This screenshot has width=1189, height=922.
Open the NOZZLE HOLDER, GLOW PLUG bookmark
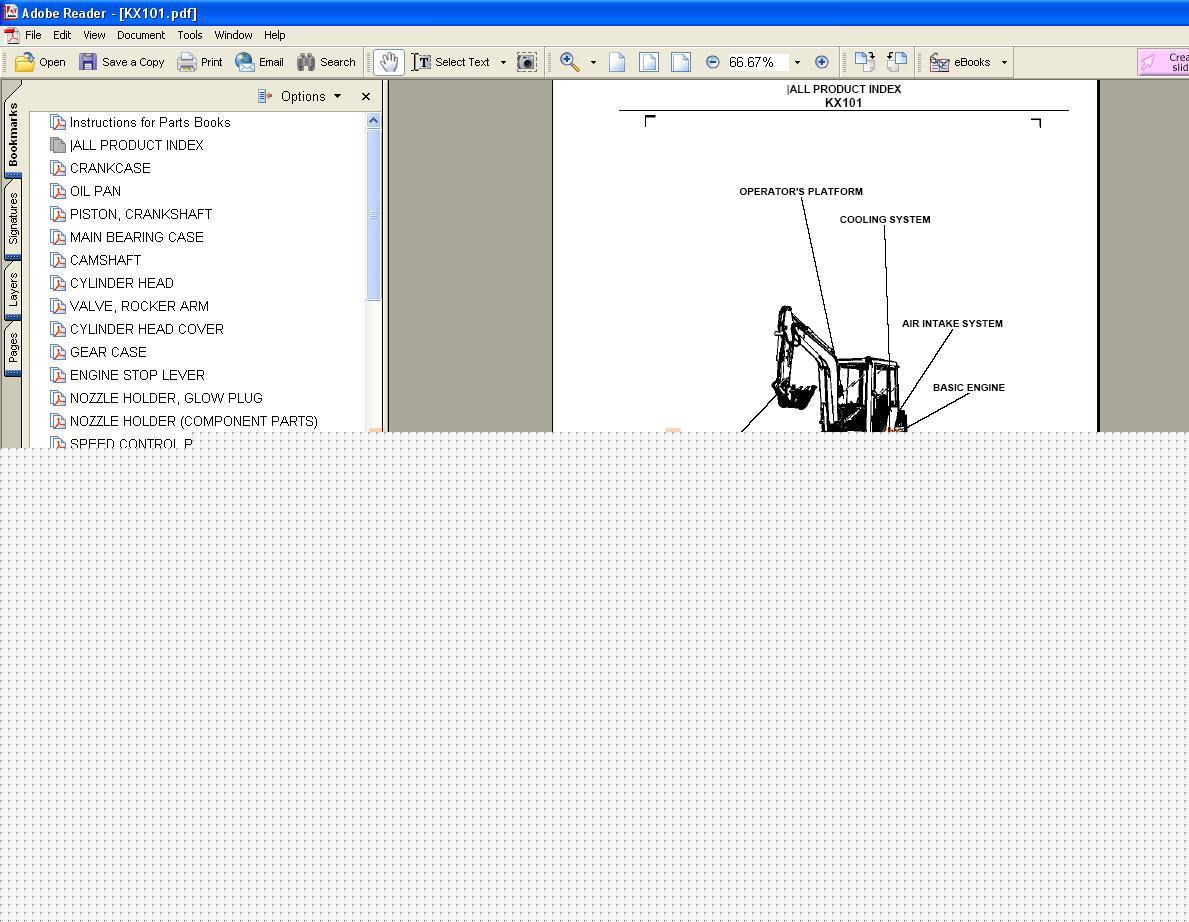point(166,398)
